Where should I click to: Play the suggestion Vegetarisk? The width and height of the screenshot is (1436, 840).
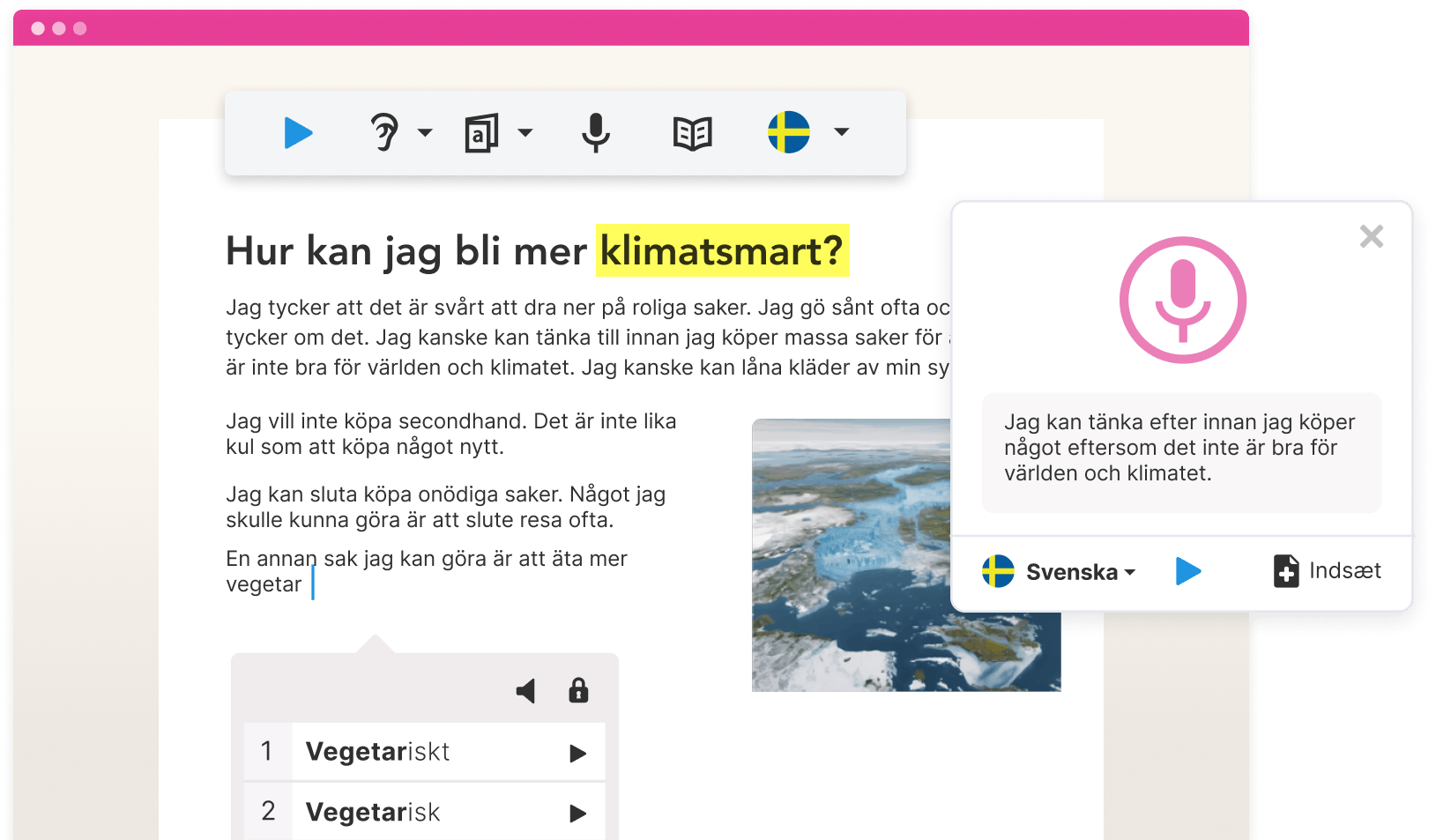coord(579,812)
